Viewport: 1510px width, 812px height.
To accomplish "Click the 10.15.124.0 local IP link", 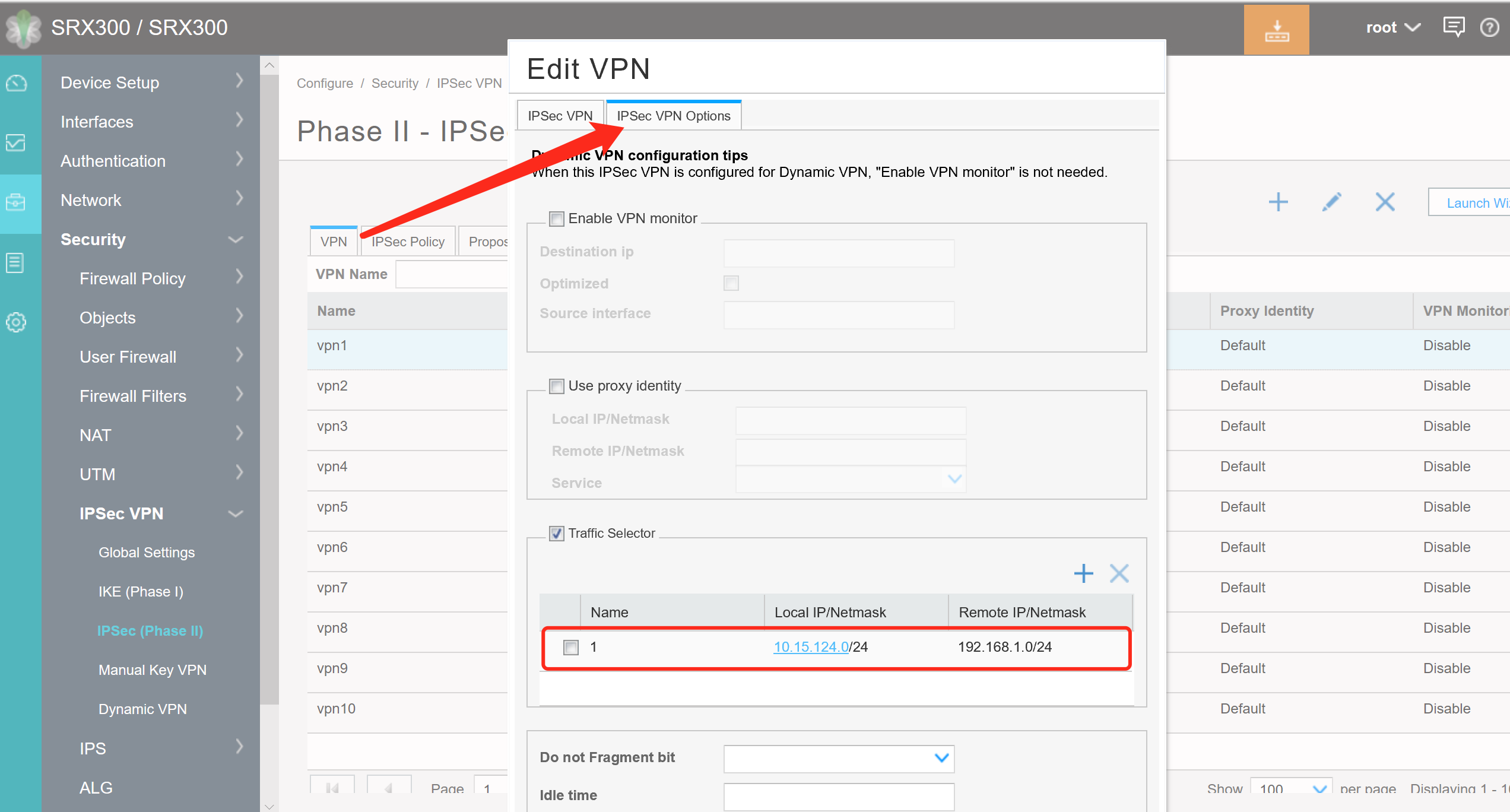I will 811,647.
